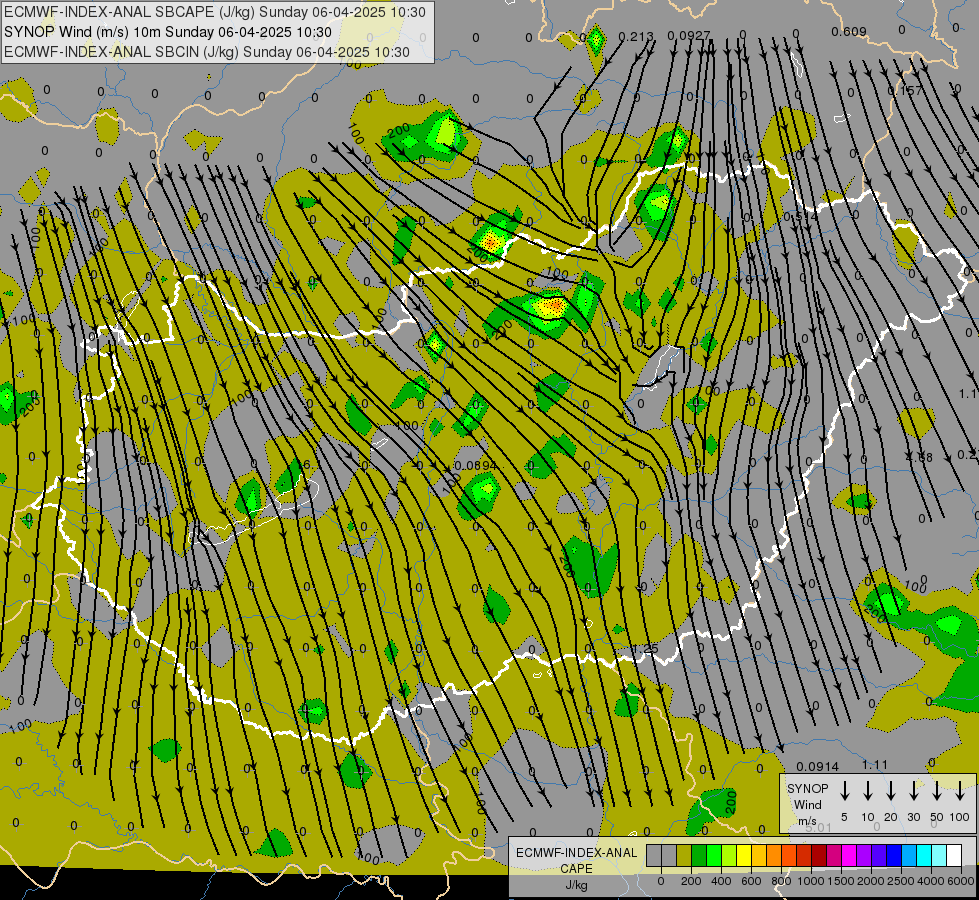
Task: Select the olive CAPE legend swatch
Action: (x=684, y=855)
